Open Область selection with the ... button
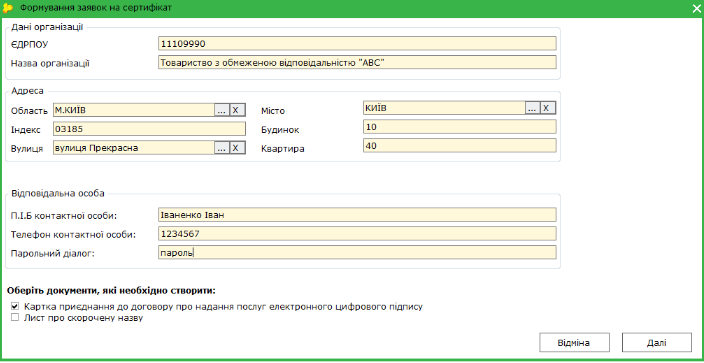 [x=222, y=110]
